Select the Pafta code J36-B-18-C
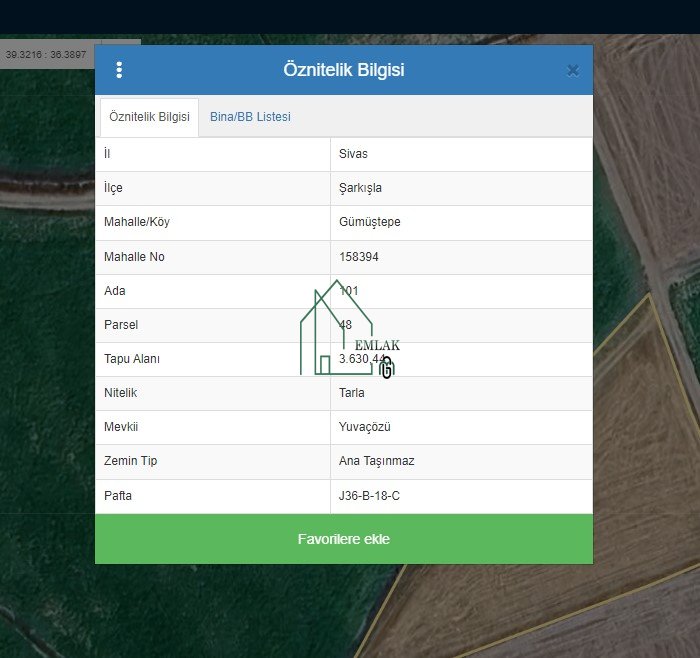The width and height of the screenshot is (700, 658). click(x=369, y=496)
